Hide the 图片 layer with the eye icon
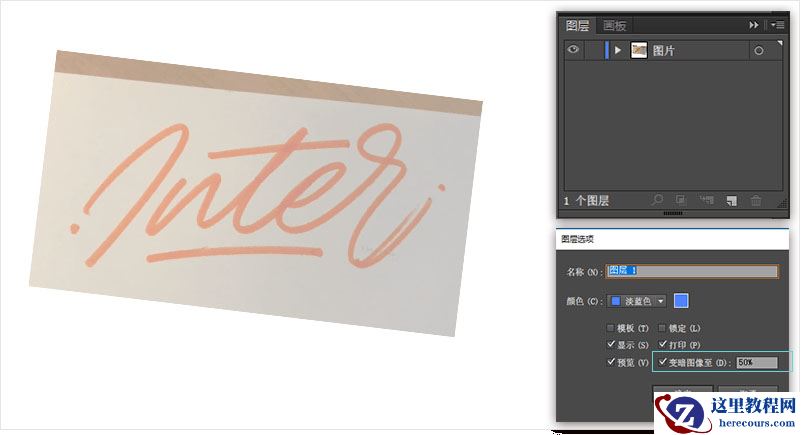 573,50
